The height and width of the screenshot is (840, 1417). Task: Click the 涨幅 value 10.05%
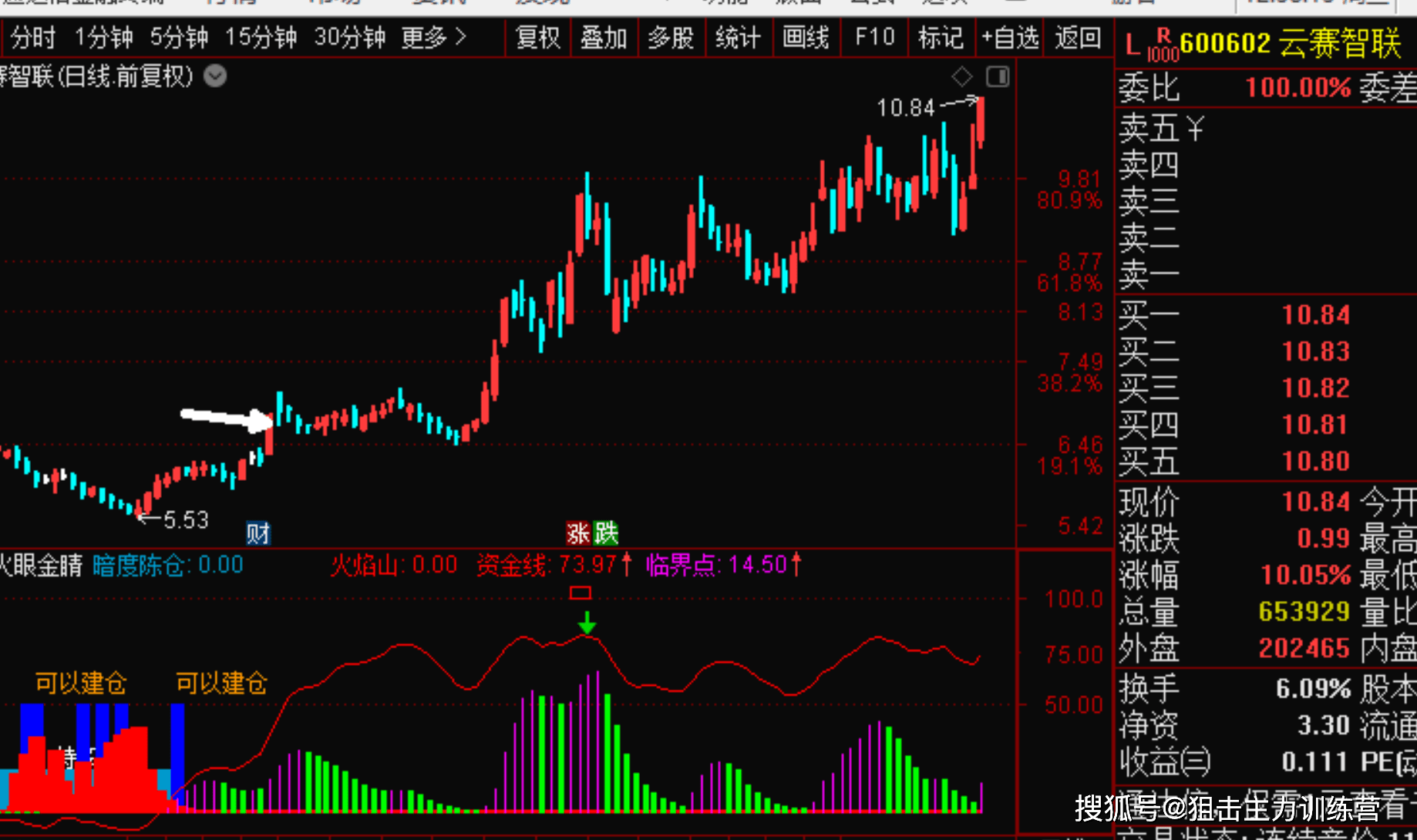coord(1306,575)
